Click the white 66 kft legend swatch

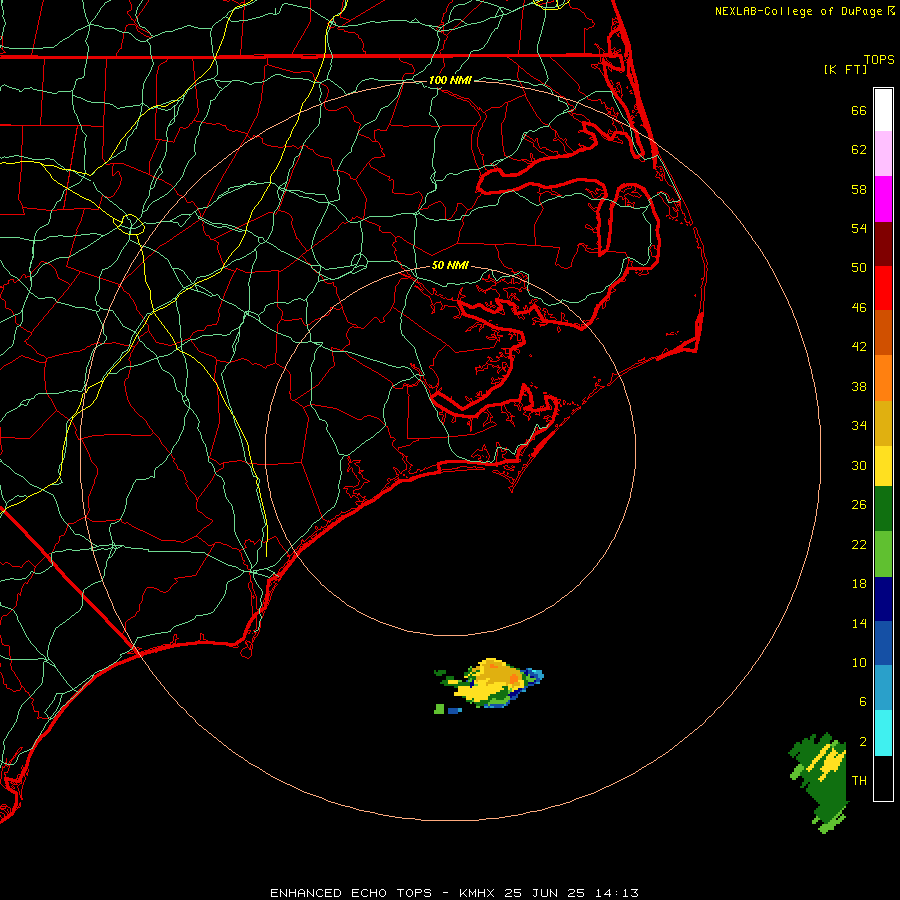(883, 110)
